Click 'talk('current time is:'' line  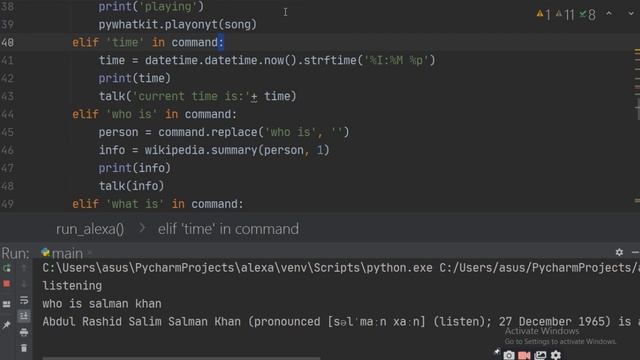(197, 96)
